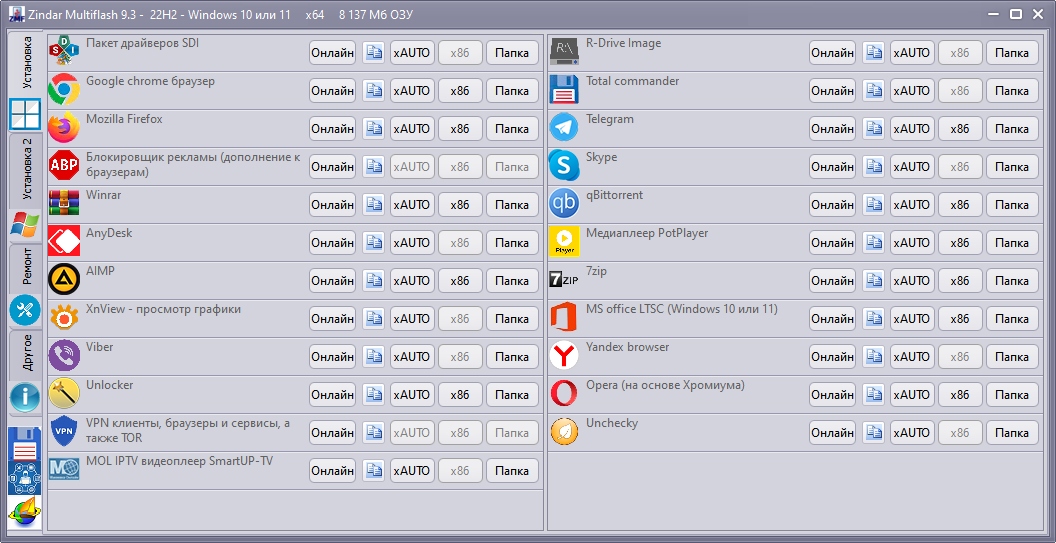This screenshot has height=543, width=1056.
Task: Click the Windows 10 logo sidebar icon
Action: [x=25, y=115]
